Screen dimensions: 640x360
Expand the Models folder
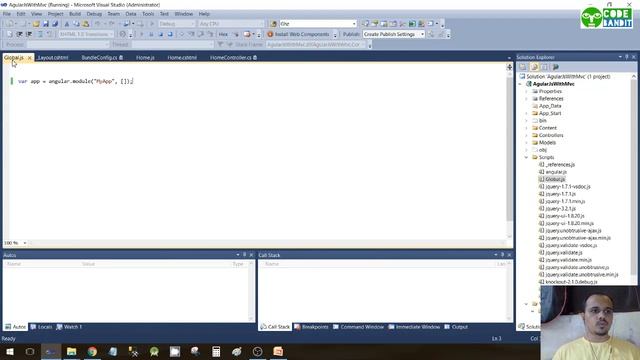[x=527, y=142]
